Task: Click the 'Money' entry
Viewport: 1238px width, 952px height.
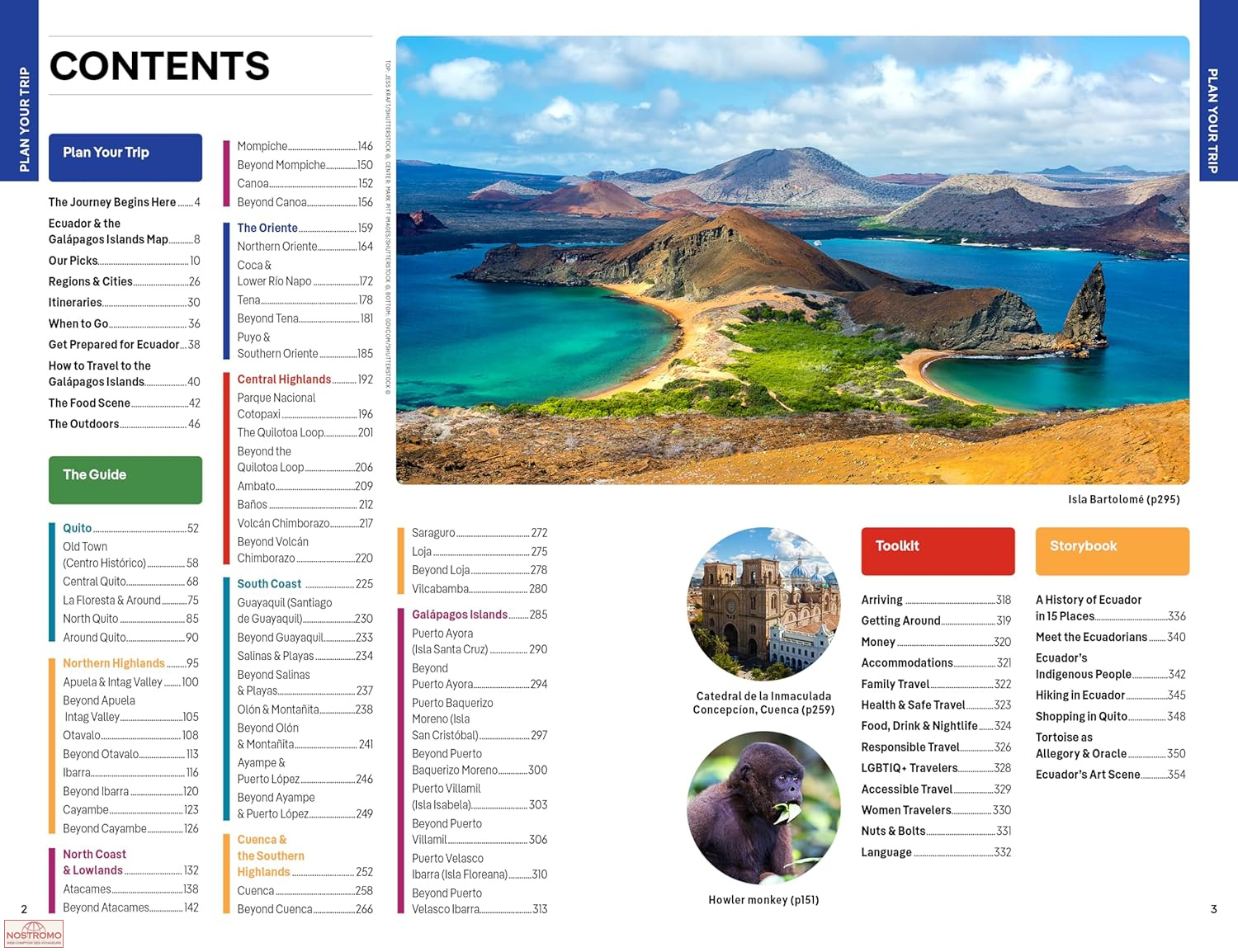Action: (936, 642)
